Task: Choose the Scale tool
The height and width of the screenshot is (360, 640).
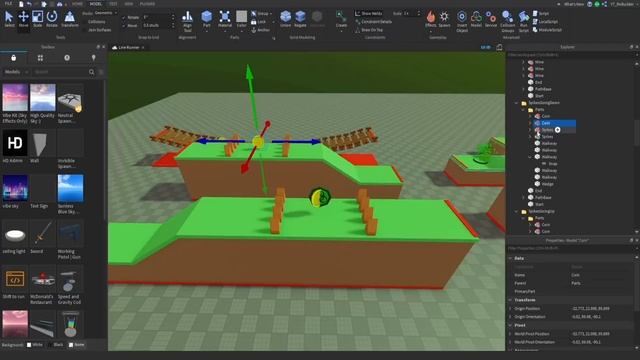Action: (37, 19)
